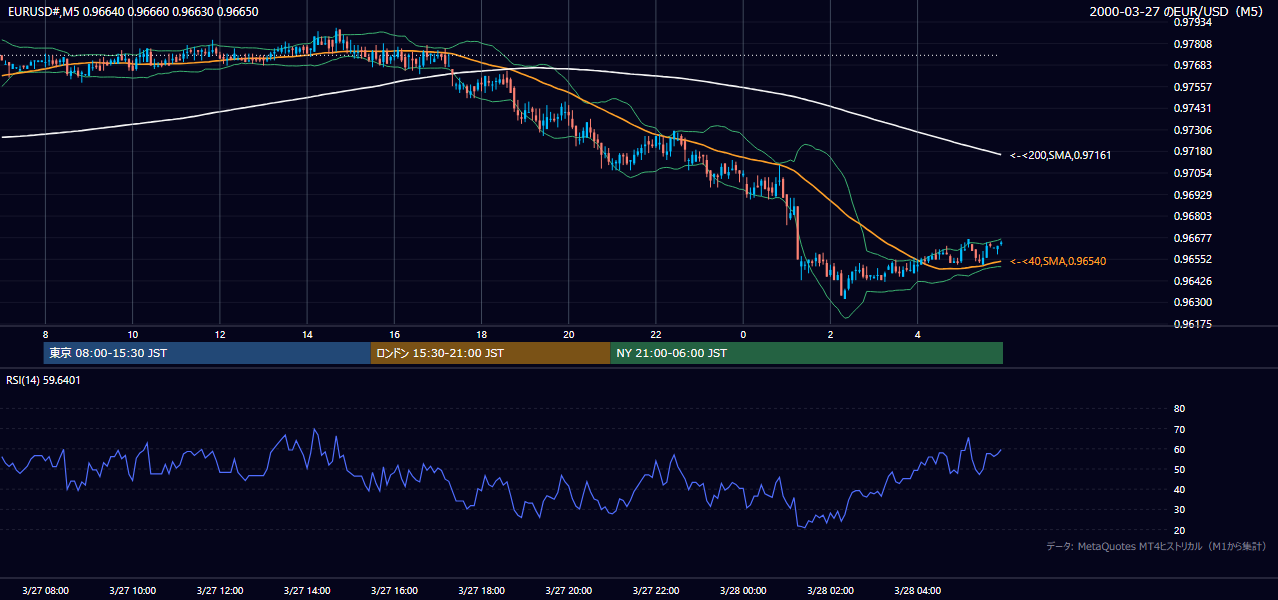
Task: Click price axis value 0.97306
Action: coord(1192,130)
